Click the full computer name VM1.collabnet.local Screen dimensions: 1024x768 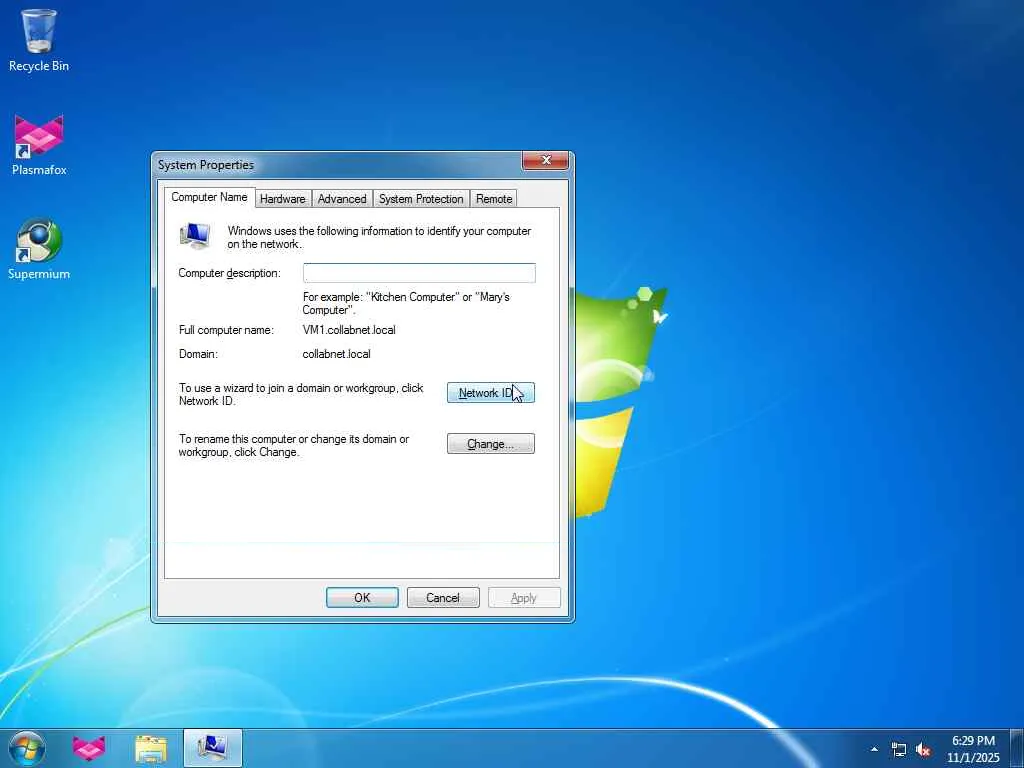(x=349, y=330)
